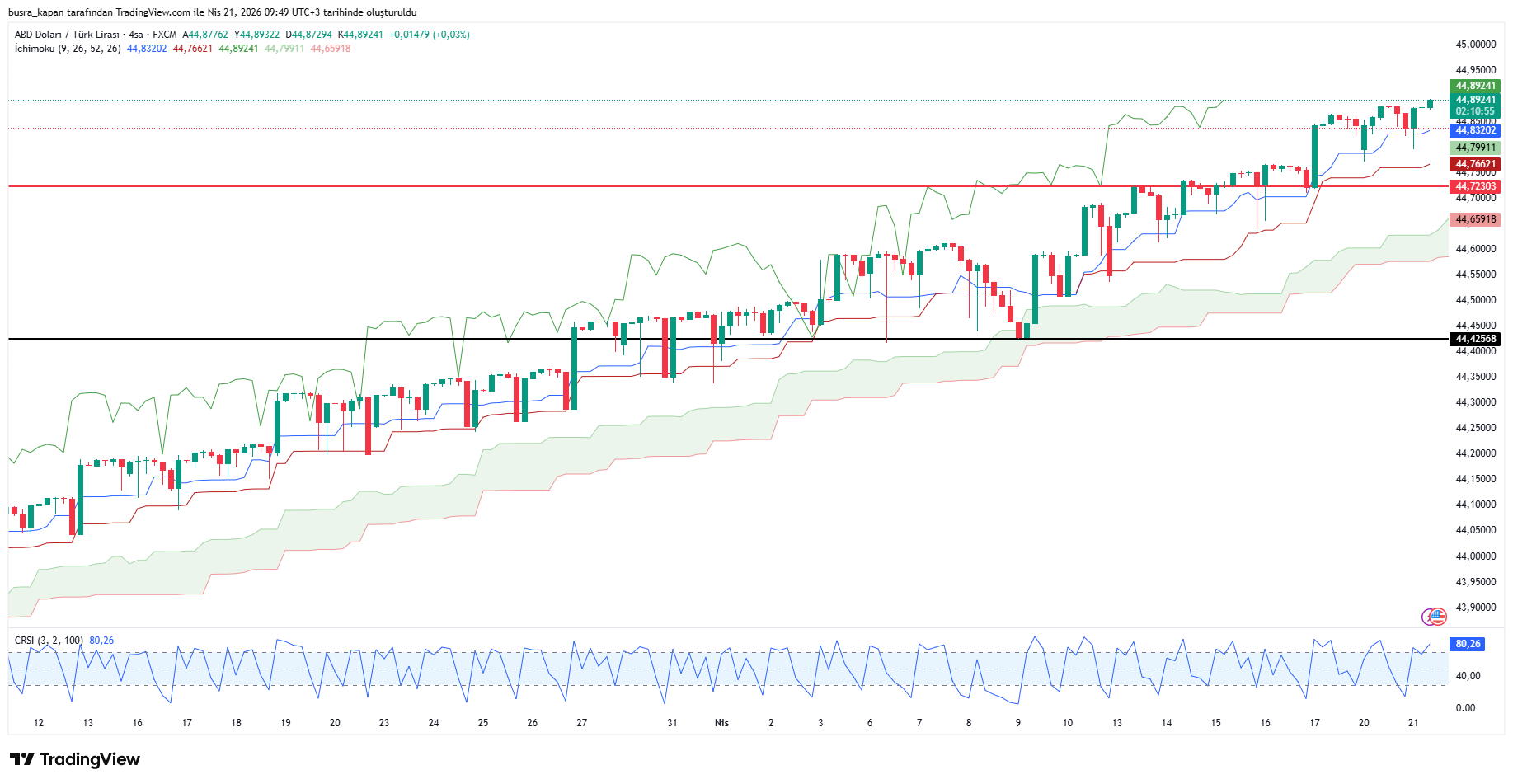Select the red horizontal resistance line
Image resolution: width=1513 pixels, height=784 pixels.
(x=495, y=186)
